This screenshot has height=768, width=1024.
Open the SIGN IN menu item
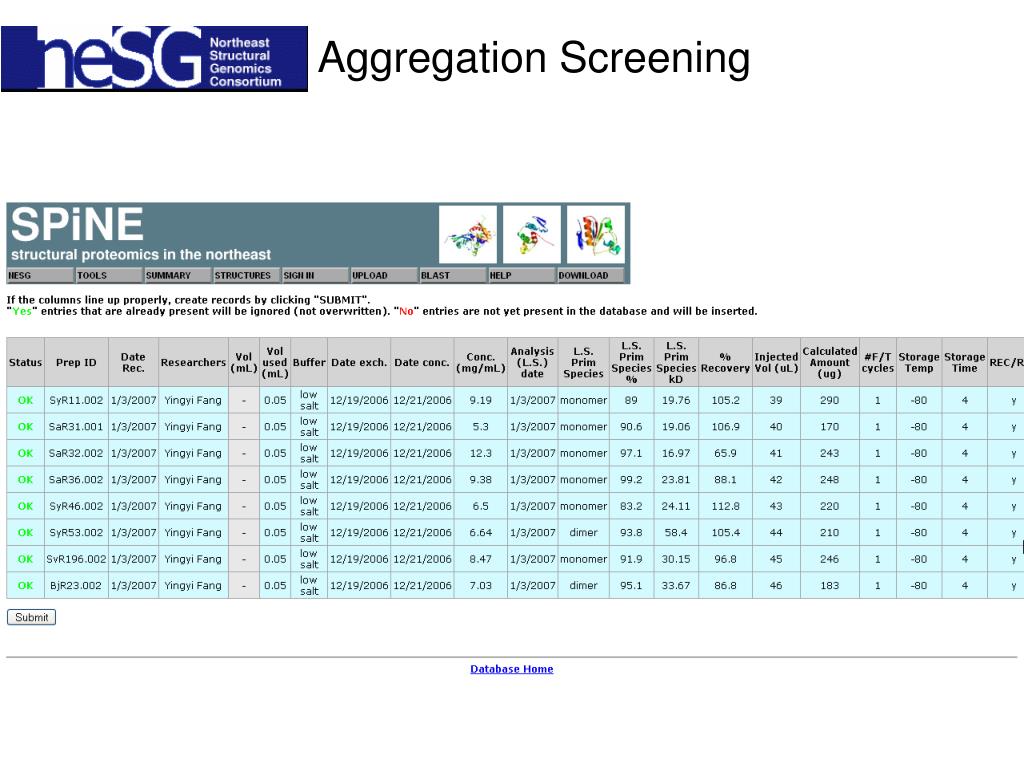coord(315,276)
